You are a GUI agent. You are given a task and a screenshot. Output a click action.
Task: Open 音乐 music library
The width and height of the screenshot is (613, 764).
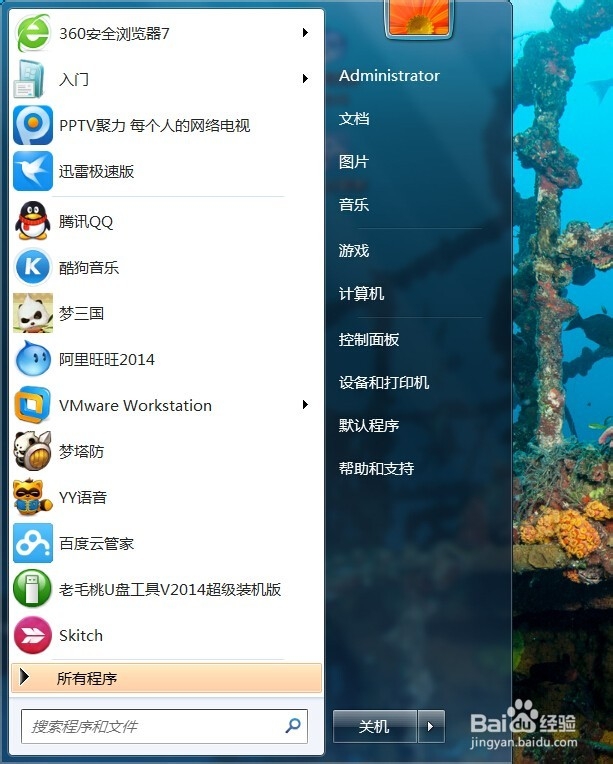coord(354,204)
